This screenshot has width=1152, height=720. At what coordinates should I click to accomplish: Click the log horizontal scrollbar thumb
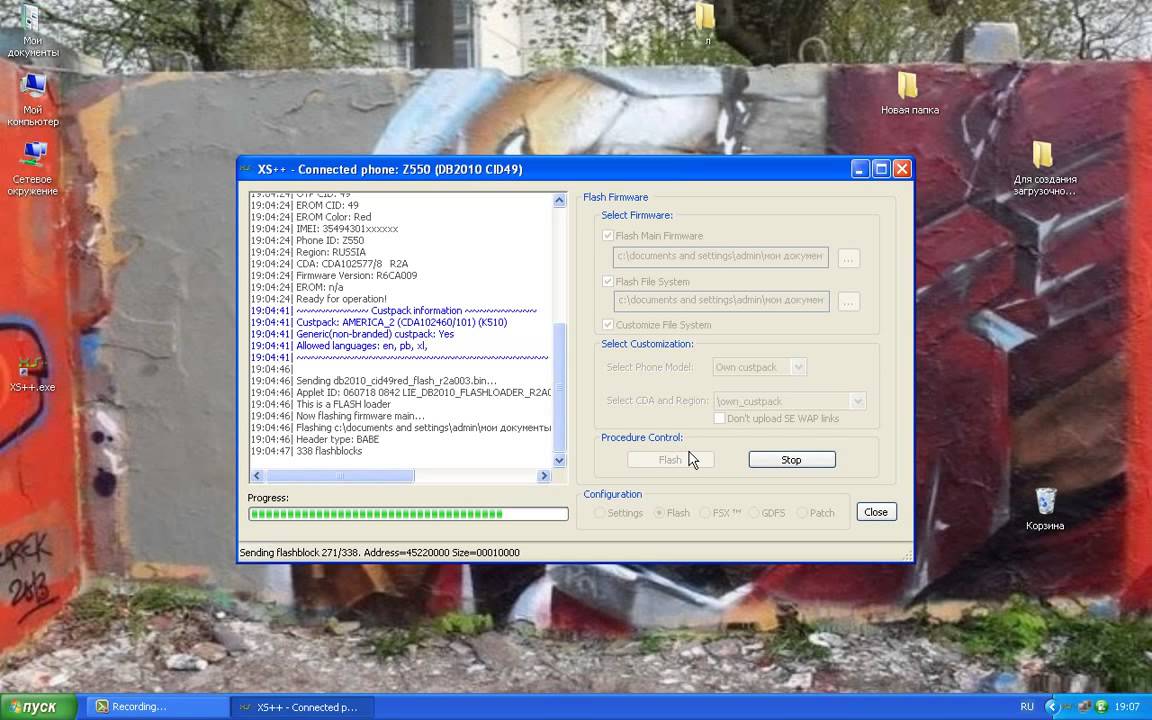(340, 476)
